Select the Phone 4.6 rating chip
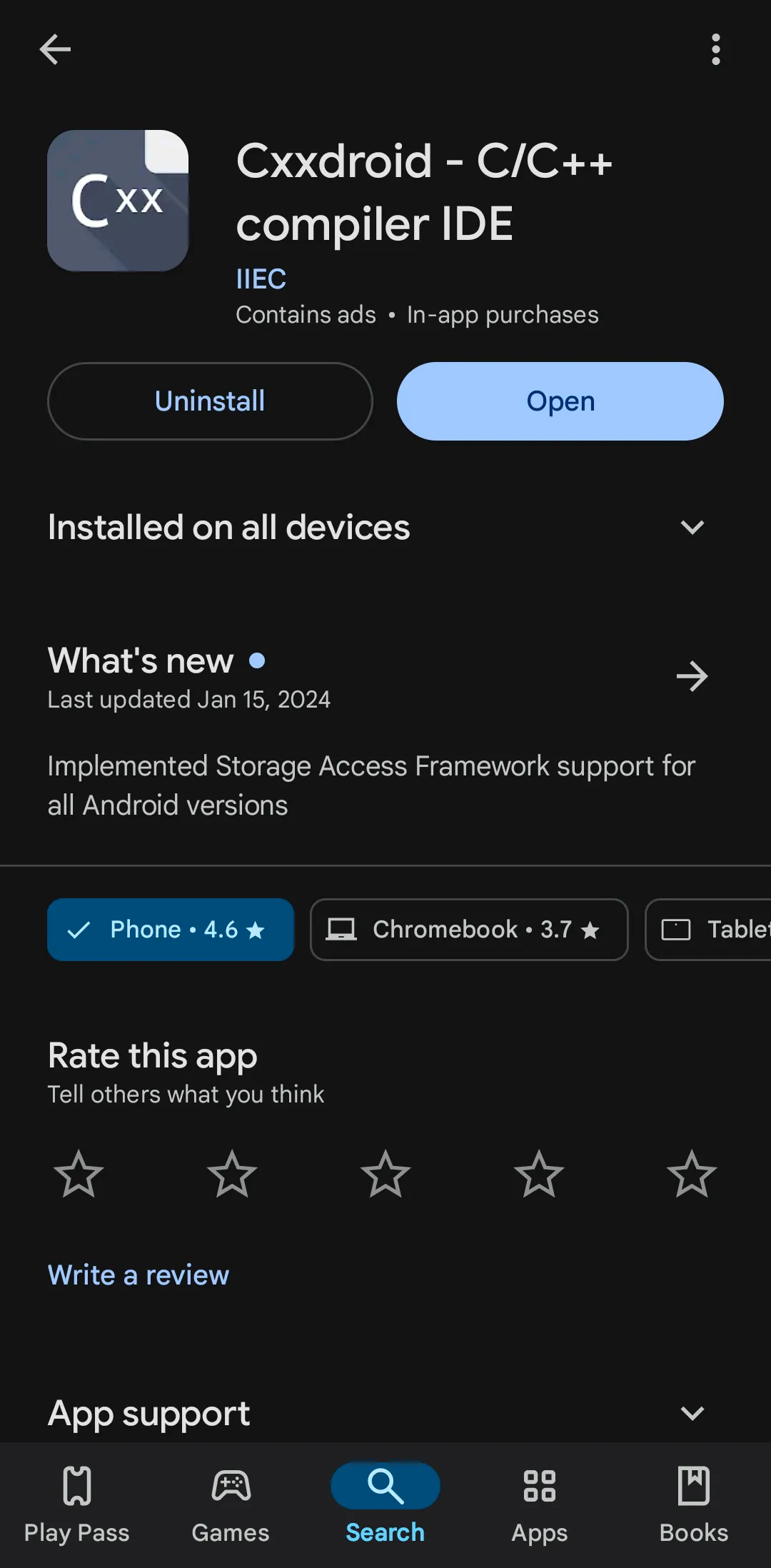This screenshot has width=771, height=1568. click(x=171, y=930)
